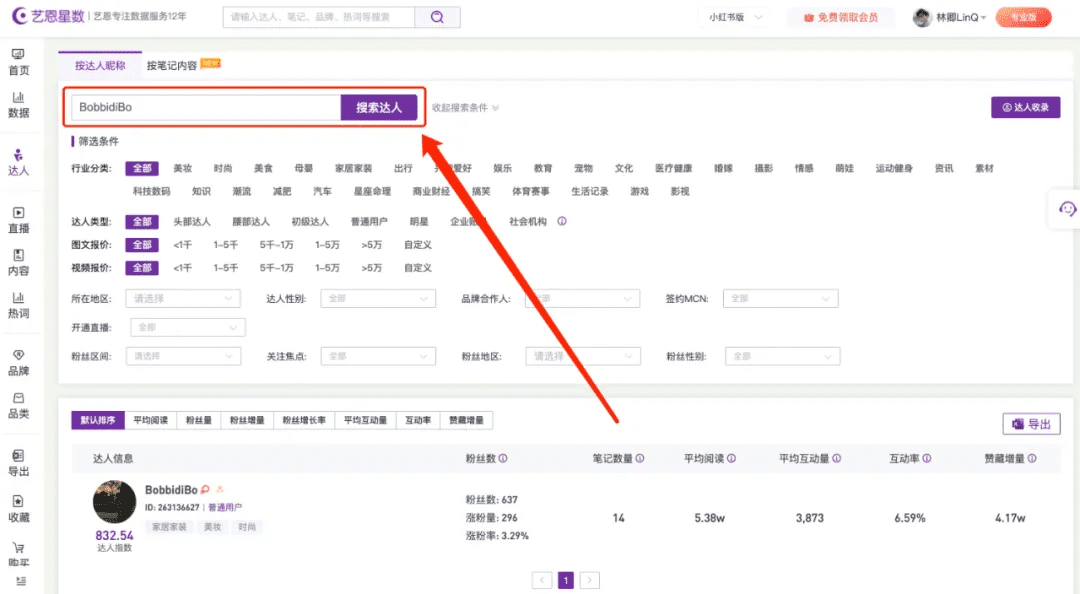Click 免费领取会员 link

(841, 17)
